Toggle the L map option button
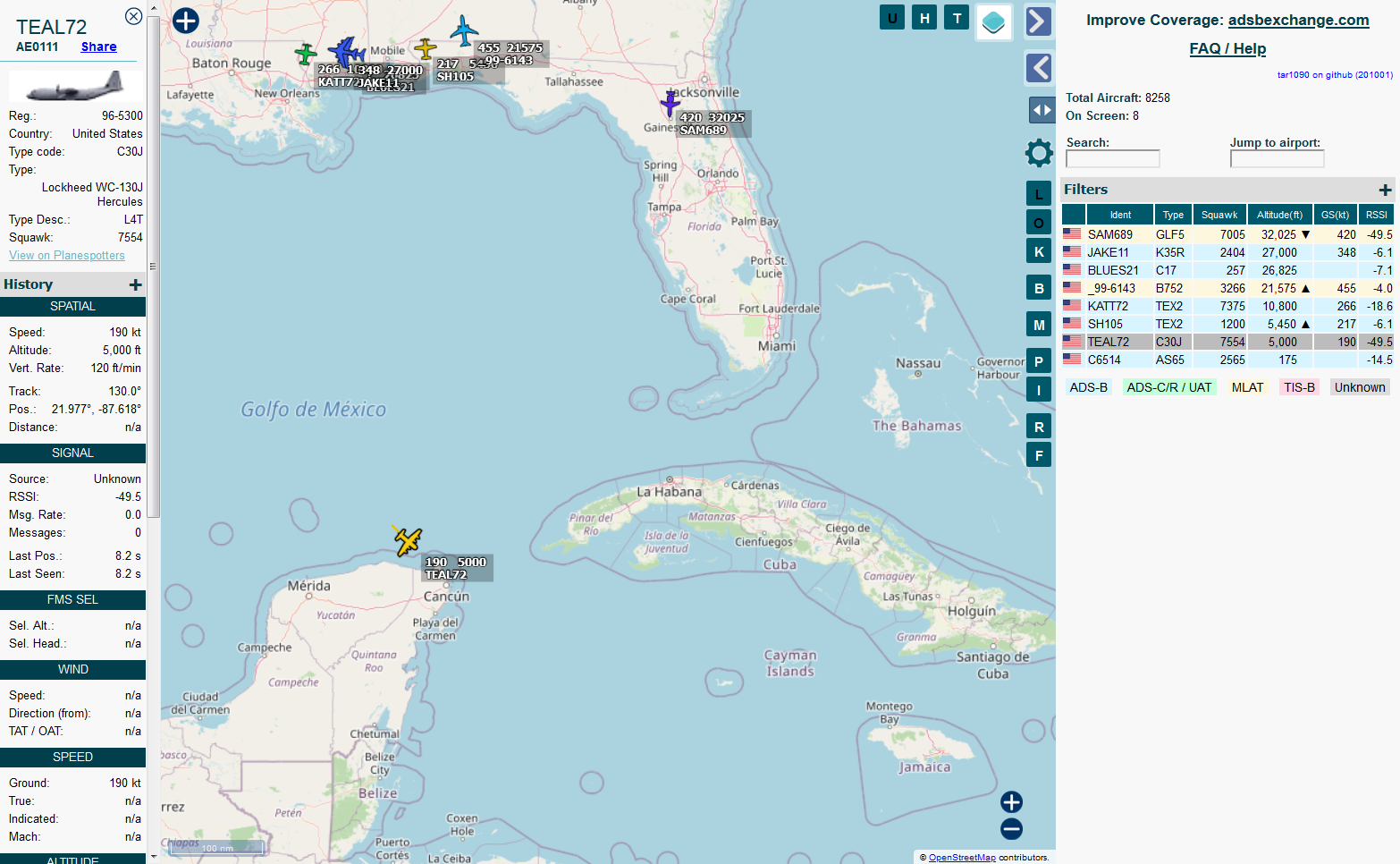Image resolution: width=1400 pixels, height=864 pixels. coord(1039,194)
